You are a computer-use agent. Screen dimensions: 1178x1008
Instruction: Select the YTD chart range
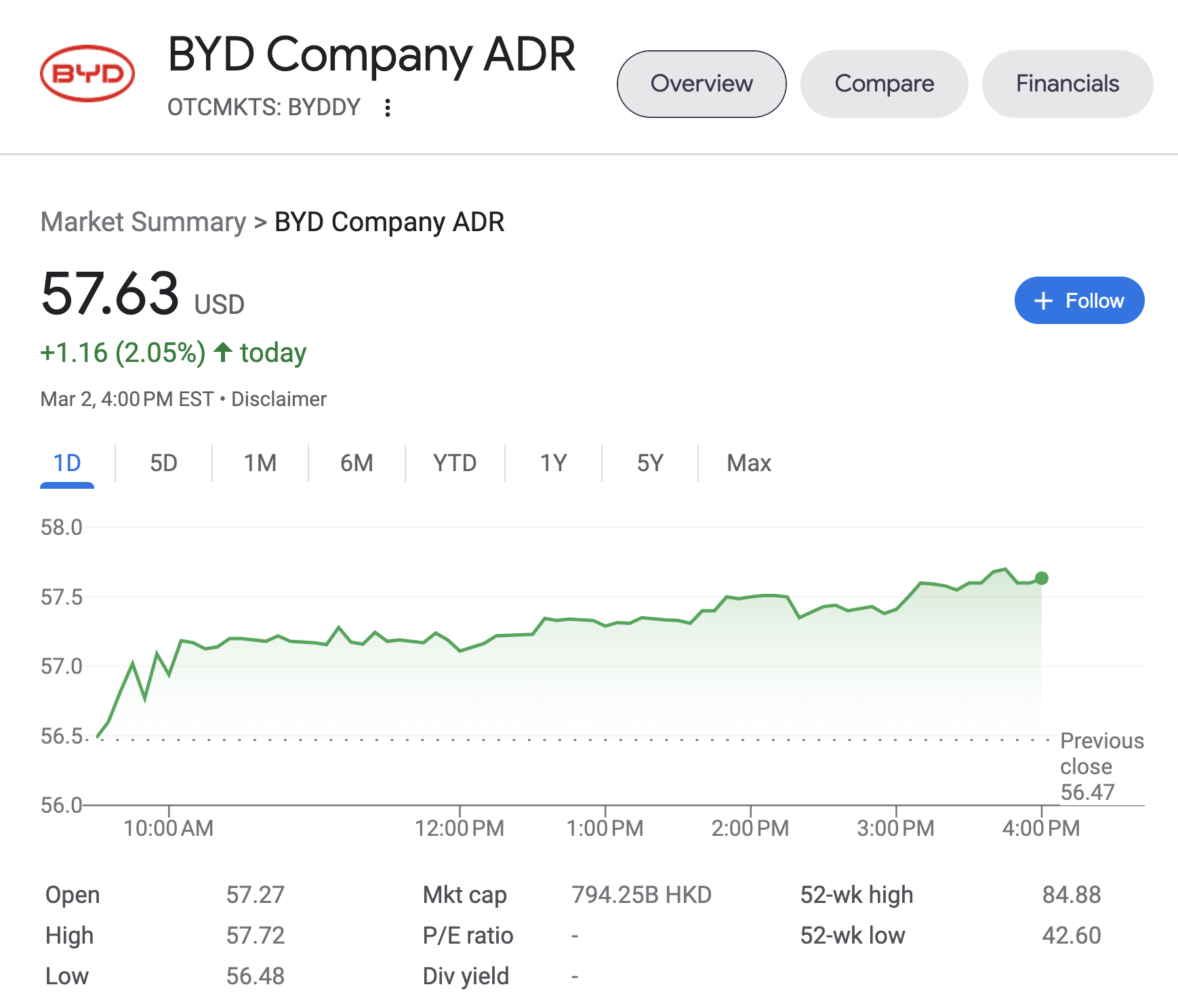pyautogui.click(x=455, y=464)
